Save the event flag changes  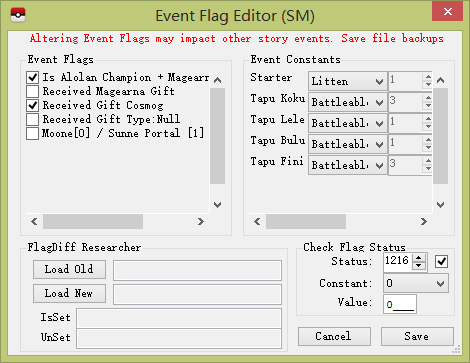tap(417, 336)
